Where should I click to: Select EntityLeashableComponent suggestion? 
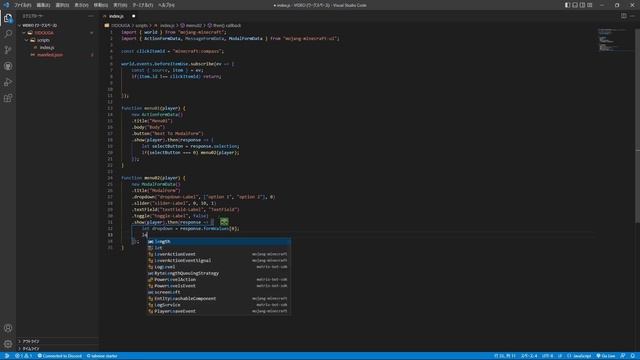tap(219, 298)
